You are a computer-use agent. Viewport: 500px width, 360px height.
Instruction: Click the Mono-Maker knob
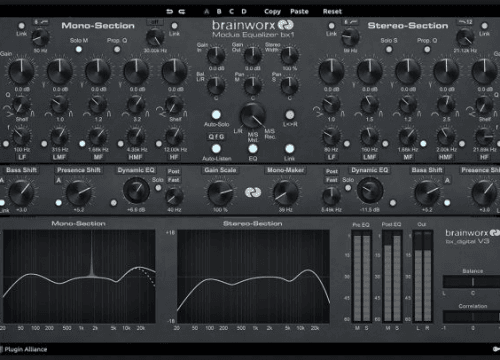pyautogui.click(x=286, y=193)
